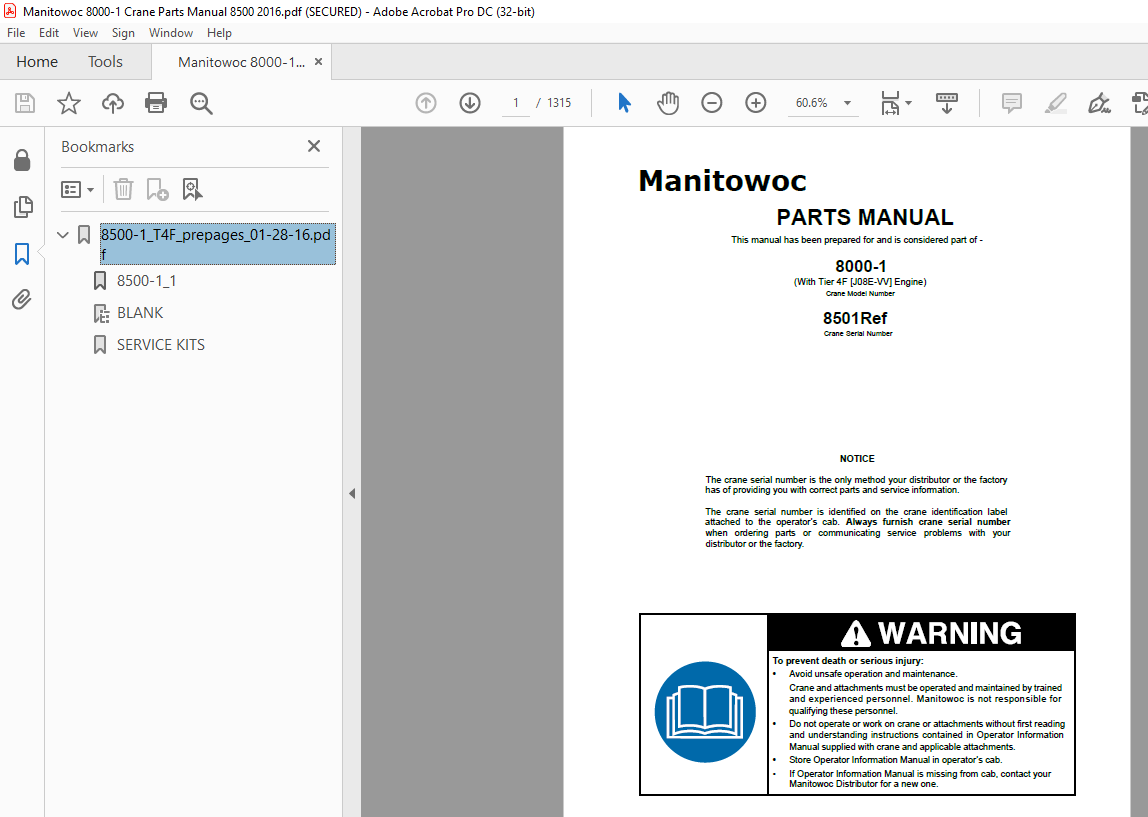Select the 8500-1_T4F_prepages_01-28-16.pdf bookmark
The height and width of the screenshot is (817, 1148).
217,244
